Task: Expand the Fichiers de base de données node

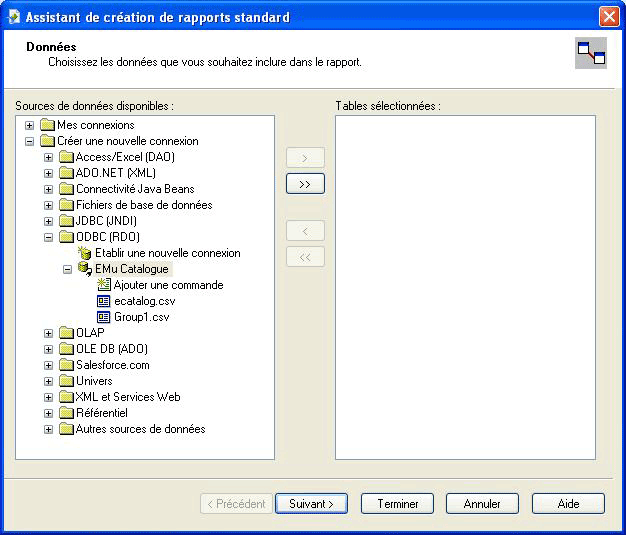Action: click(48, 205)
